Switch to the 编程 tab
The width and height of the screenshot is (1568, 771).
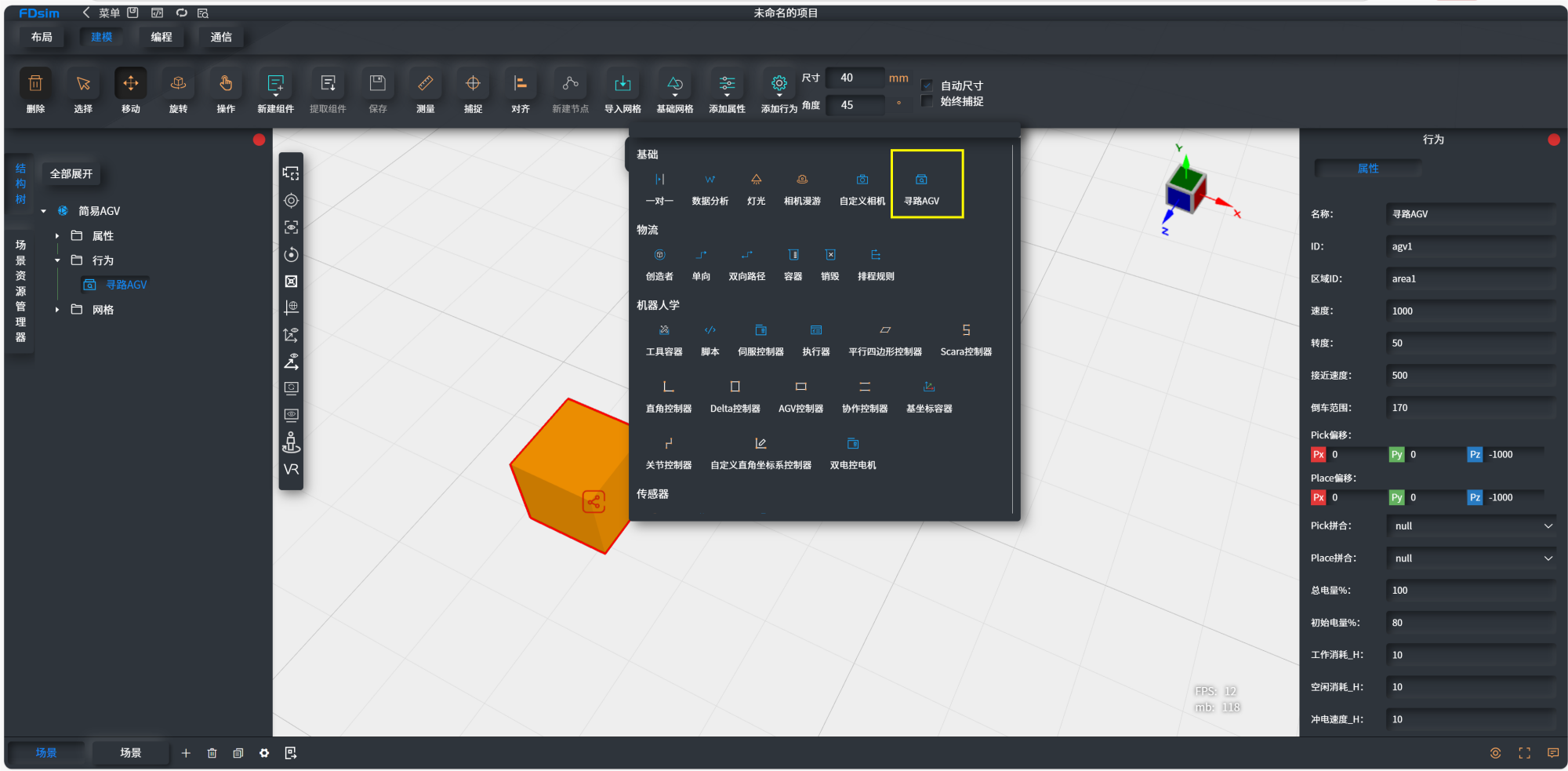(162, 37)
